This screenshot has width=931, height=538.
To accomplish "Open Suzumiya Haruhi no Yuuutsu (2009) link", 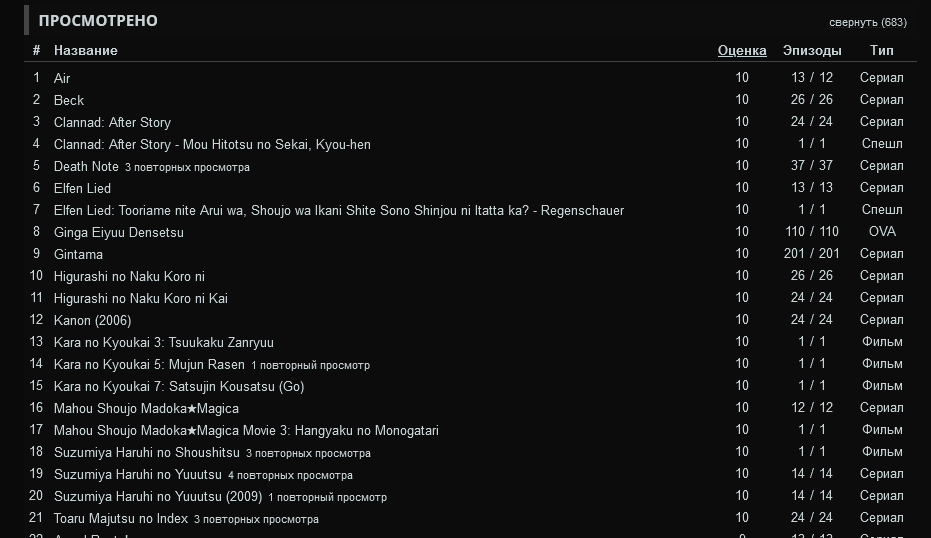I will click(158, 496).
